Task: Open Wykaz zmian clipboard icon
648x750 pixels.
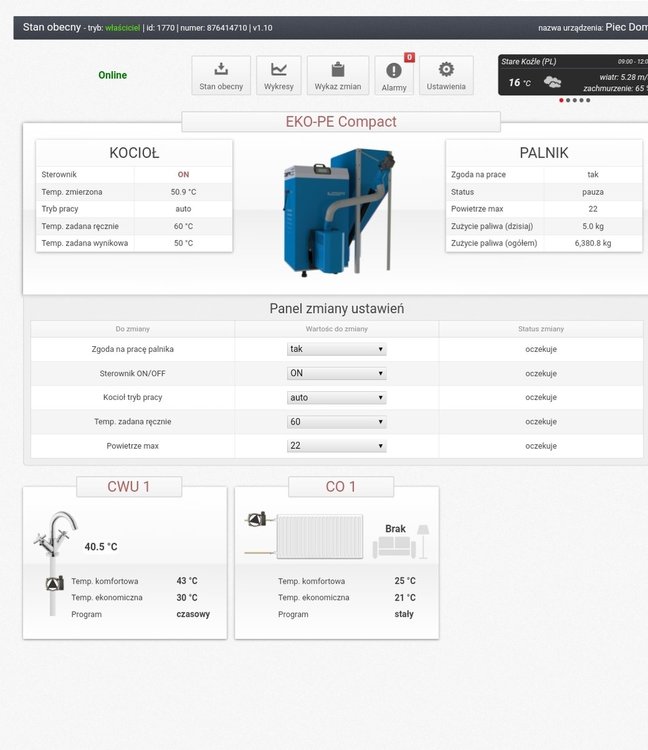Action: [337, 70]
